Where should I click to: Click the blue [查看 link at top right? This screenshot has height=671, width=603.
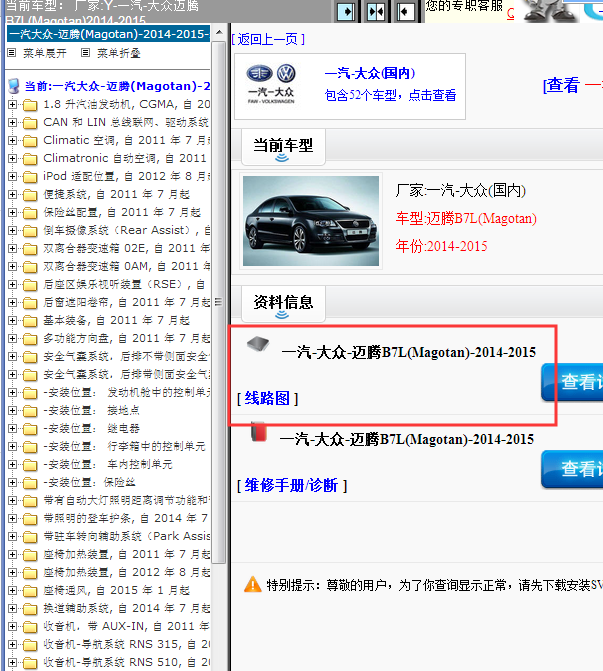coord(561,85)
